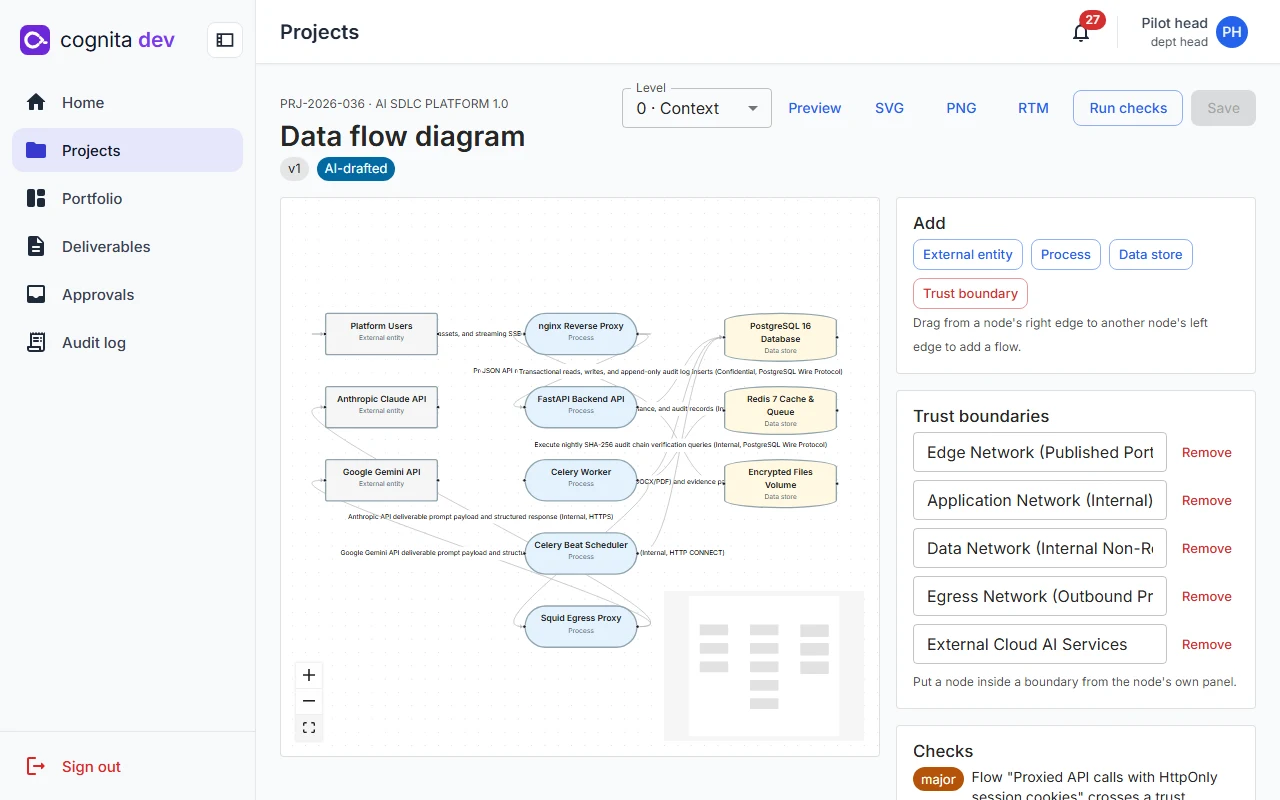Open the notifications bell
This screenshot has height=800, width=1280.
click(1081, 32)
